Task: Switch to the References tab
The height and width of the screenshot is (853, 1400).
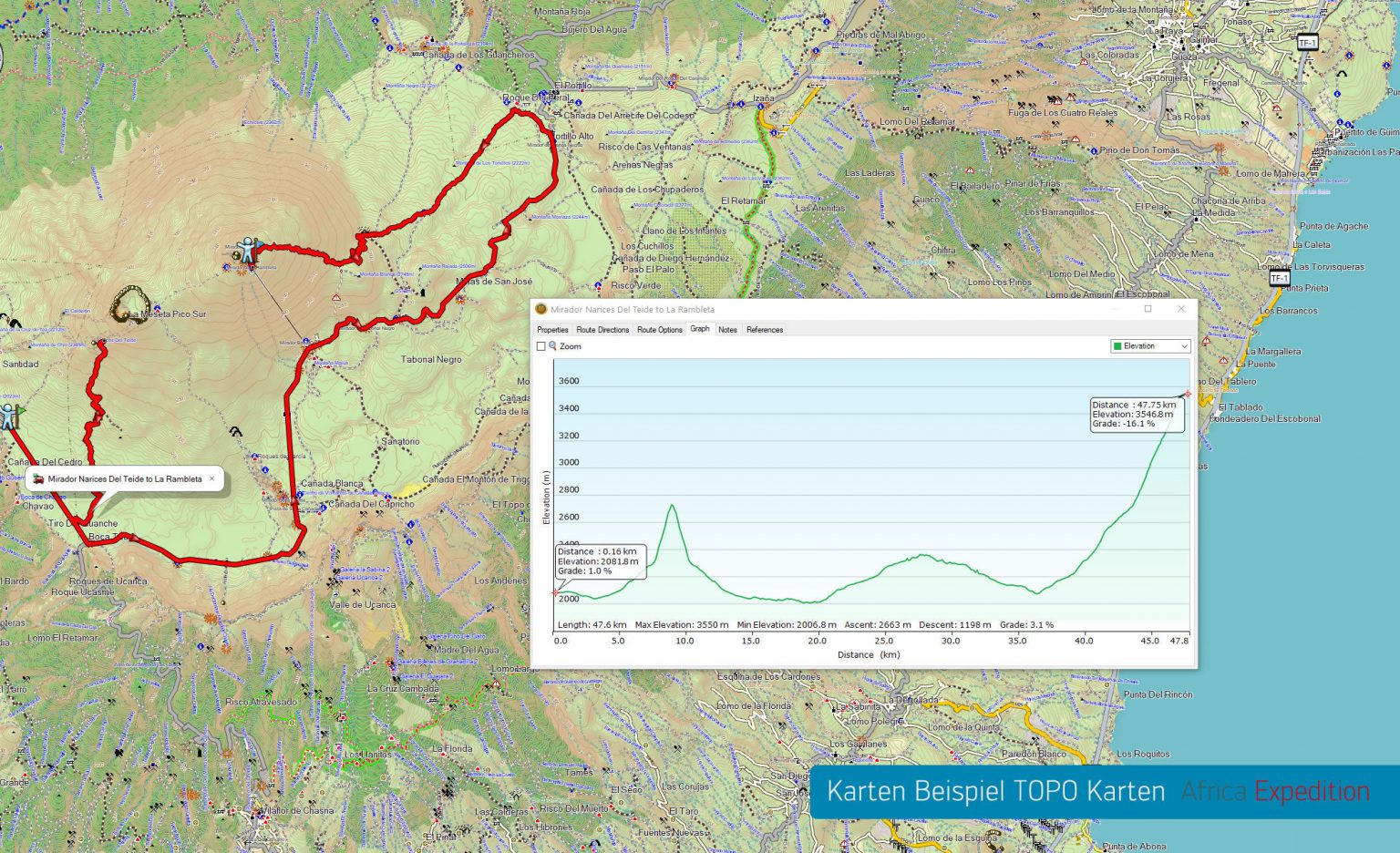Action: [x=765, y=330]
